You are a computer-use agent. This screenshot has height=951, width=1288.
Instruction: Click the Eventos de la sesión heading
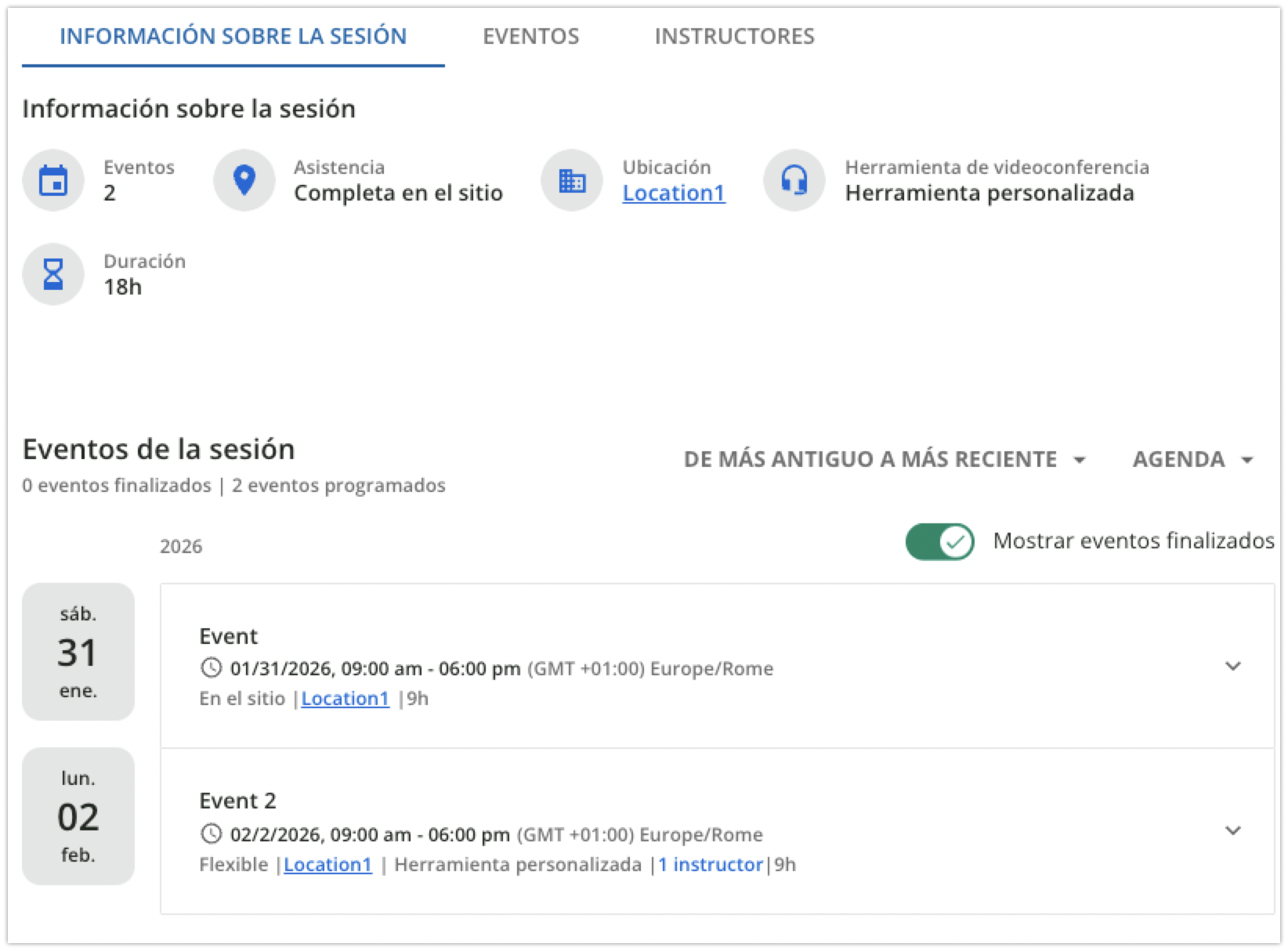(159, 449)
